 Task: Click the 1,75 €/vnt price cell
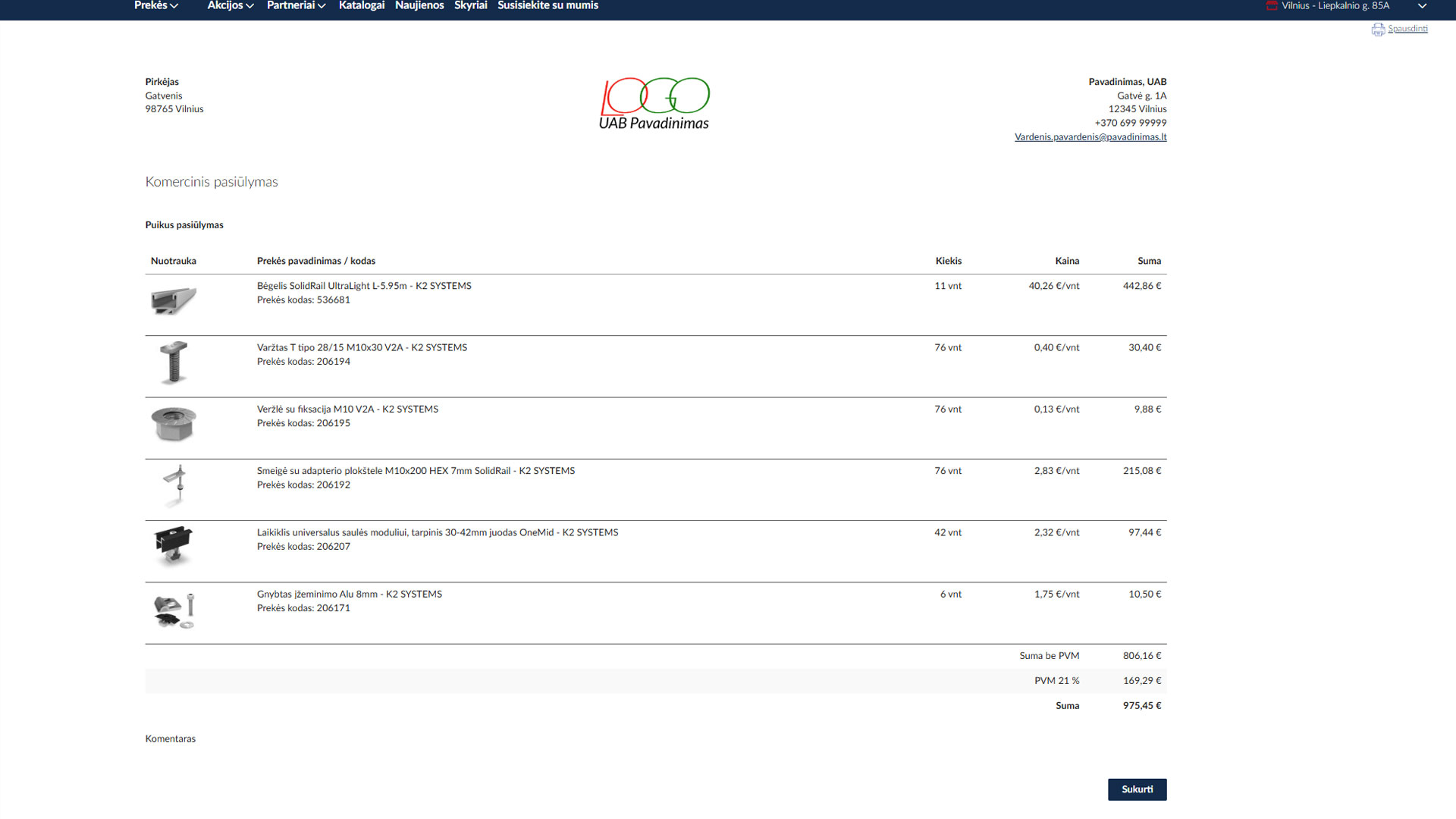[1056, 595]
